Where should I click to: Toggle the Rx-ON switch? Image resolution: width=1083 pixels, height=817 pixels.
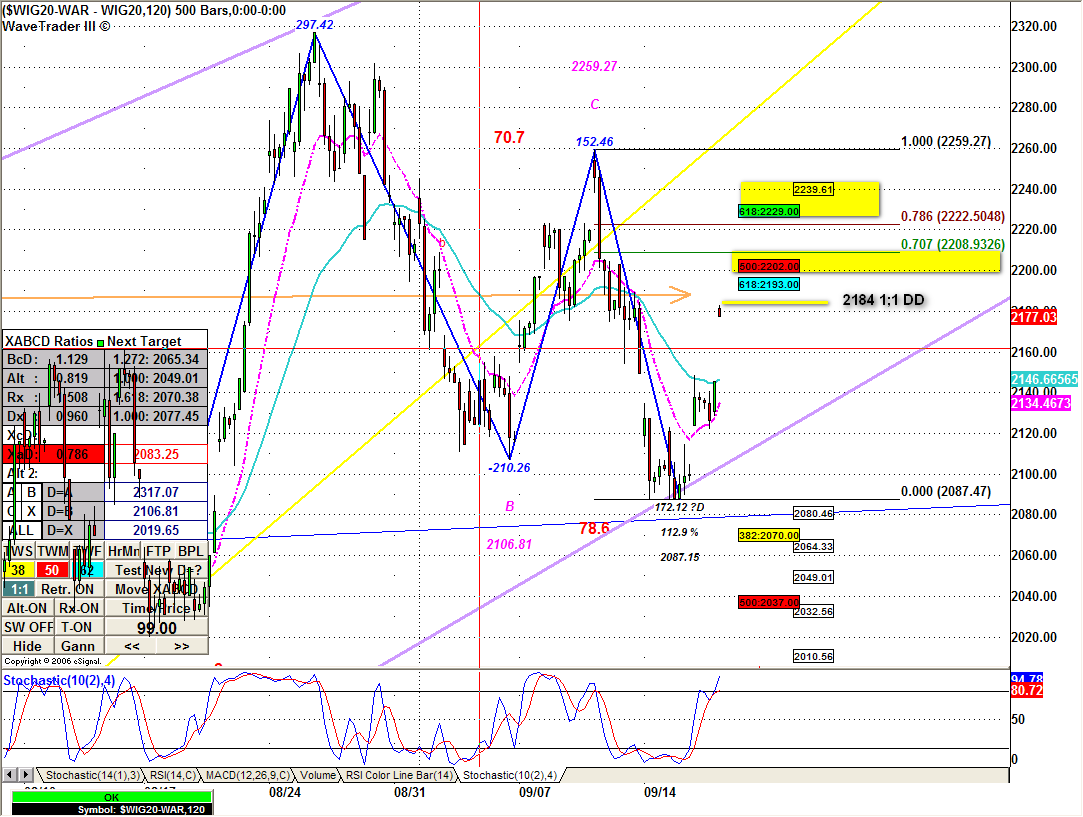[x=79, y=608]
